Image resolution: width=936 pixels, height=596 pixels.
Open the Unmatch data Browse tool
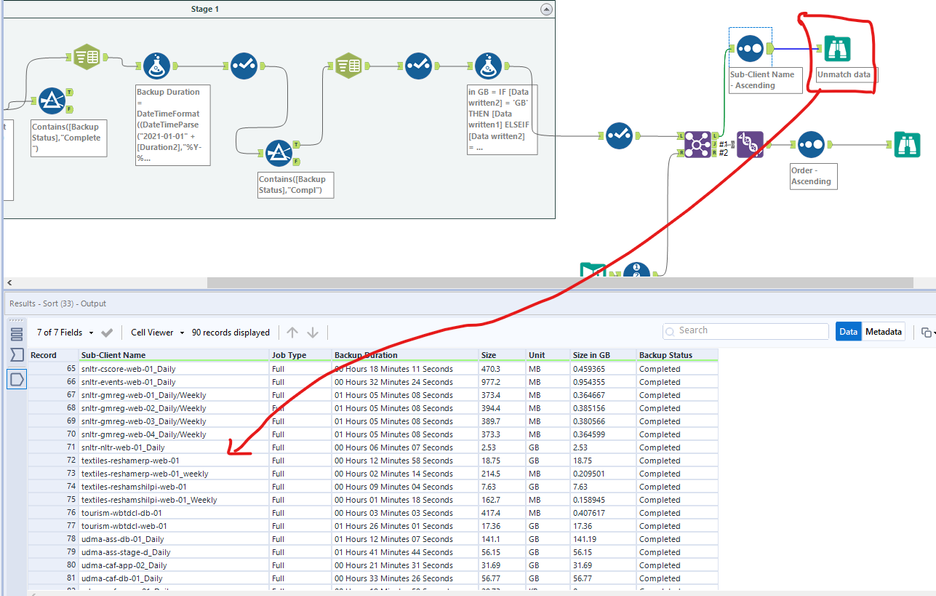(x=837, y=48)
